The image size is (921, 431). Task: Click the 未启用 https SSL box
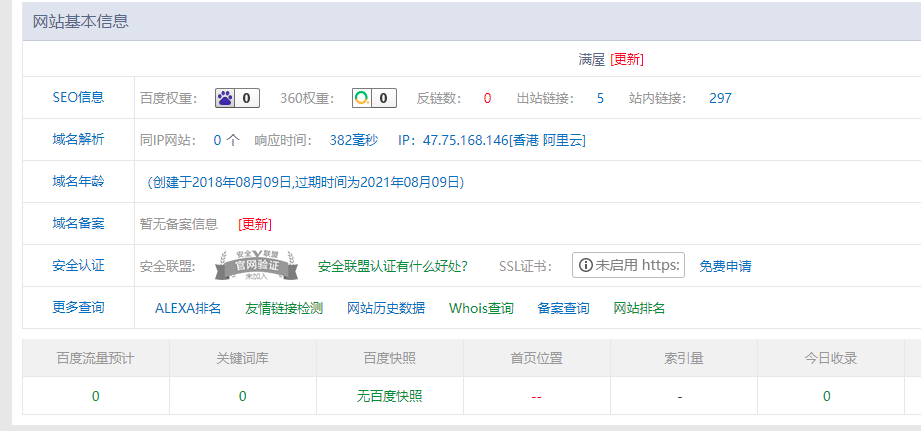628,265
